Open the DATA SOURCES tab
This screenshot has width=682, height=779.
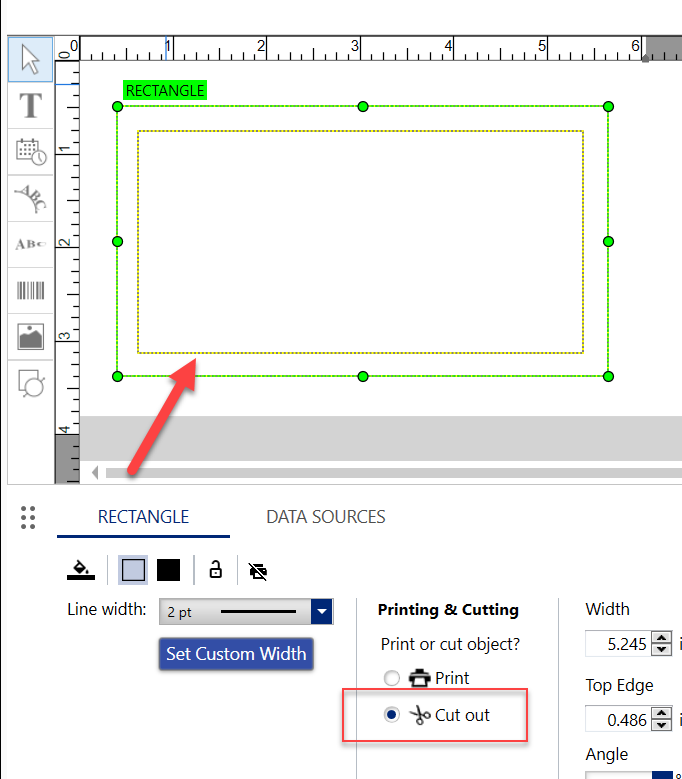tap(325, 517)
